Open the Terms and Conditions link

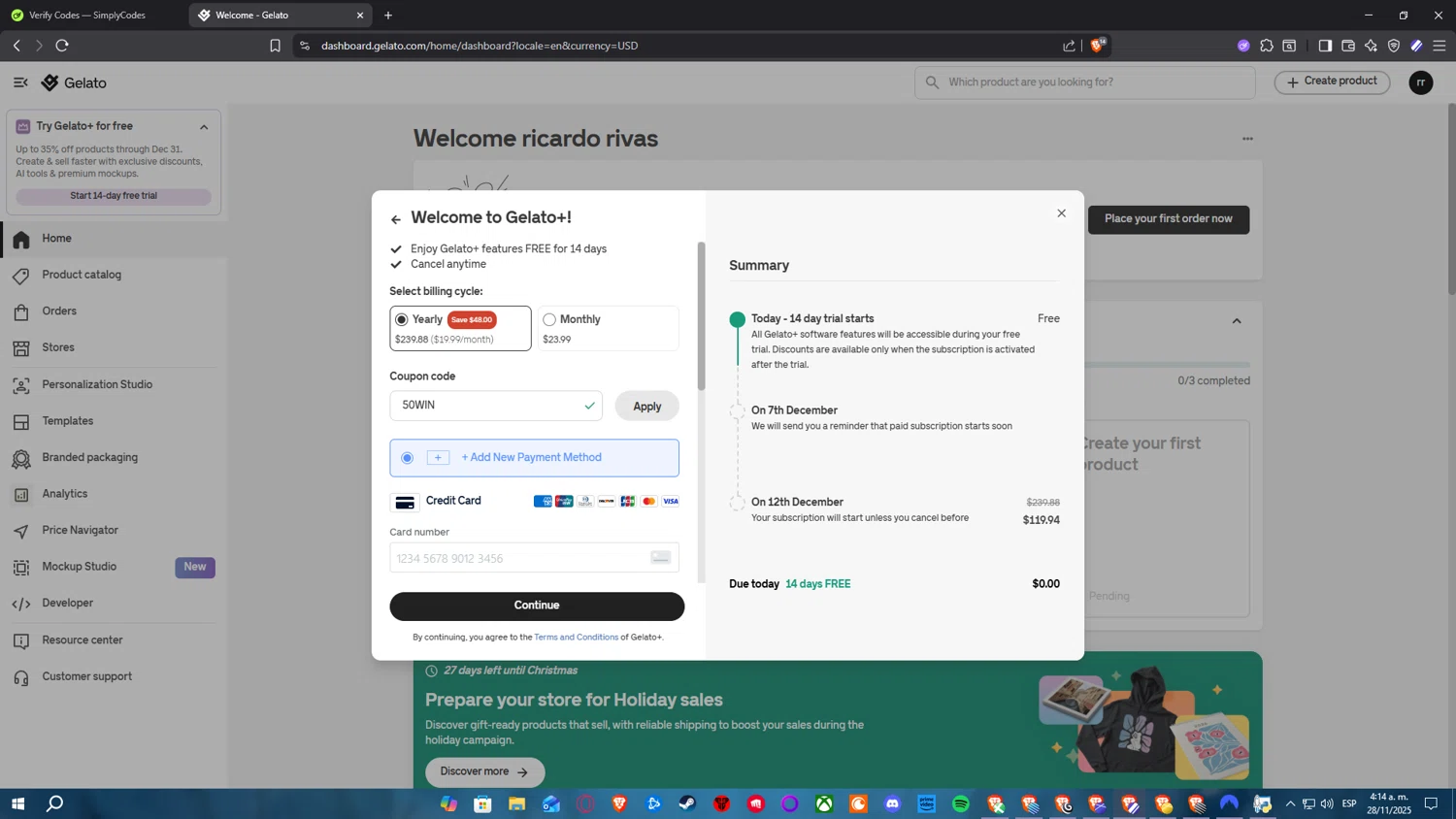click(576, 638)
